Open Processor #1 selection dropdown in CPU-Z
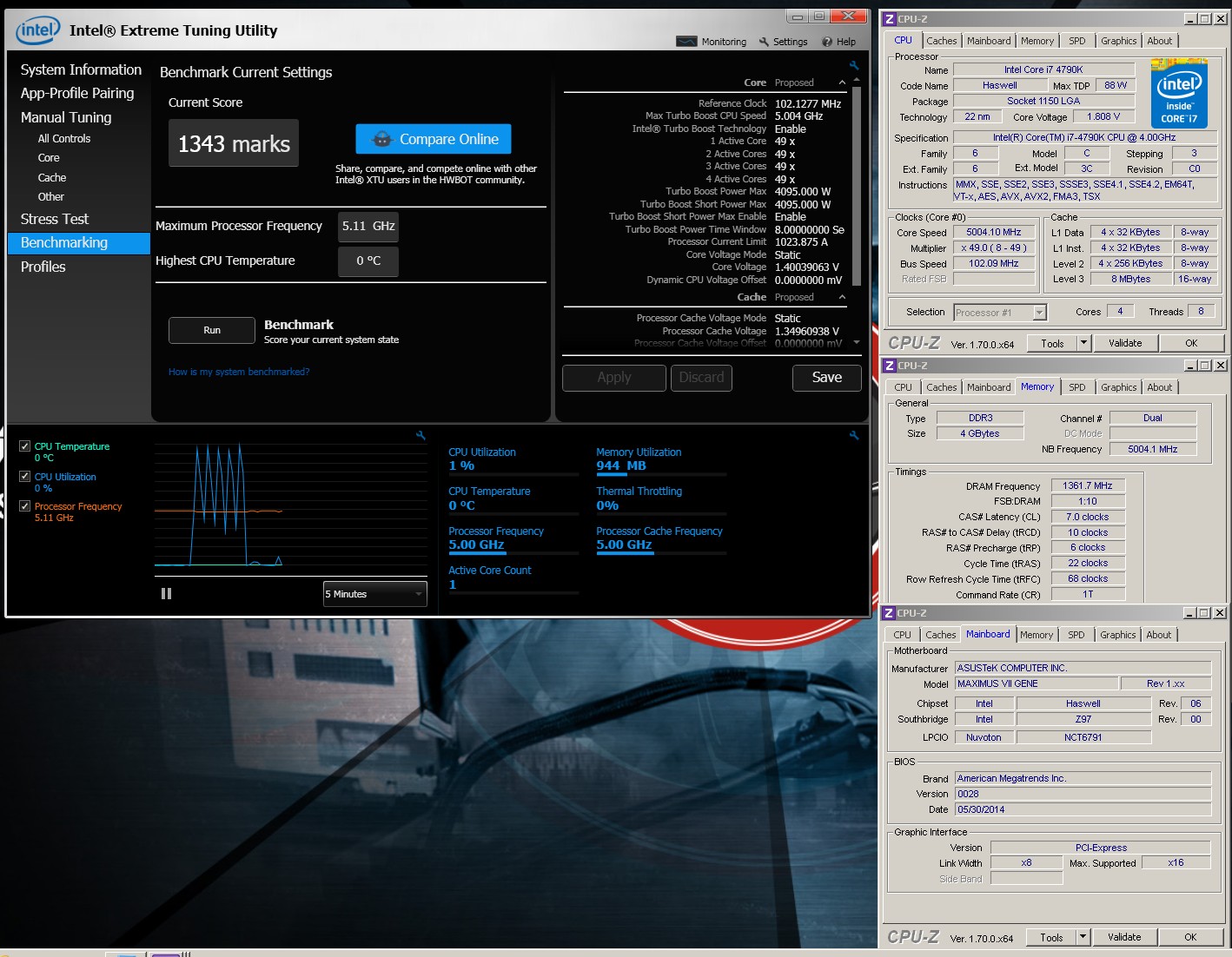 (999, 313)
